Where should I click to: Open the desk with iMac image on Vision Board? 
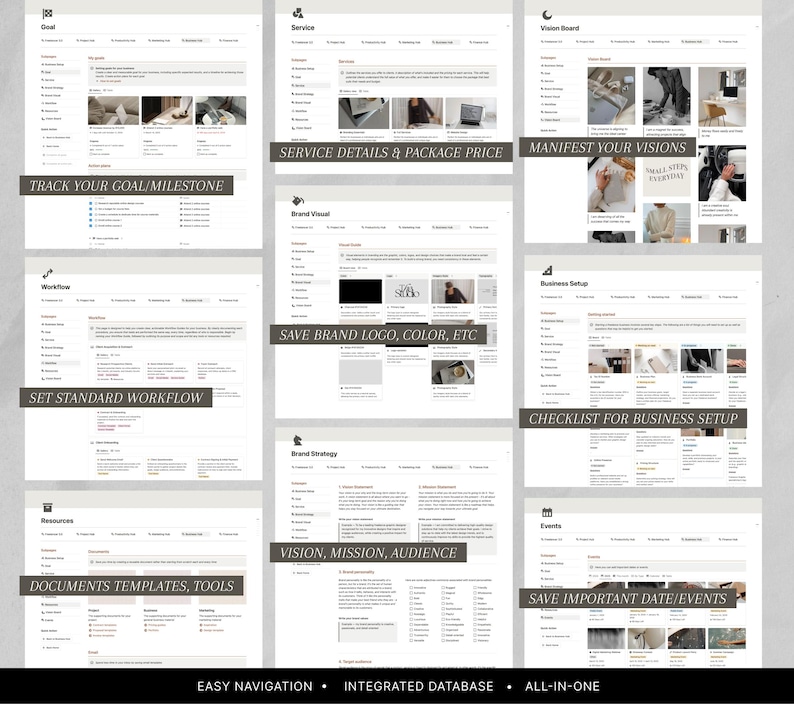tap(722, 97)
